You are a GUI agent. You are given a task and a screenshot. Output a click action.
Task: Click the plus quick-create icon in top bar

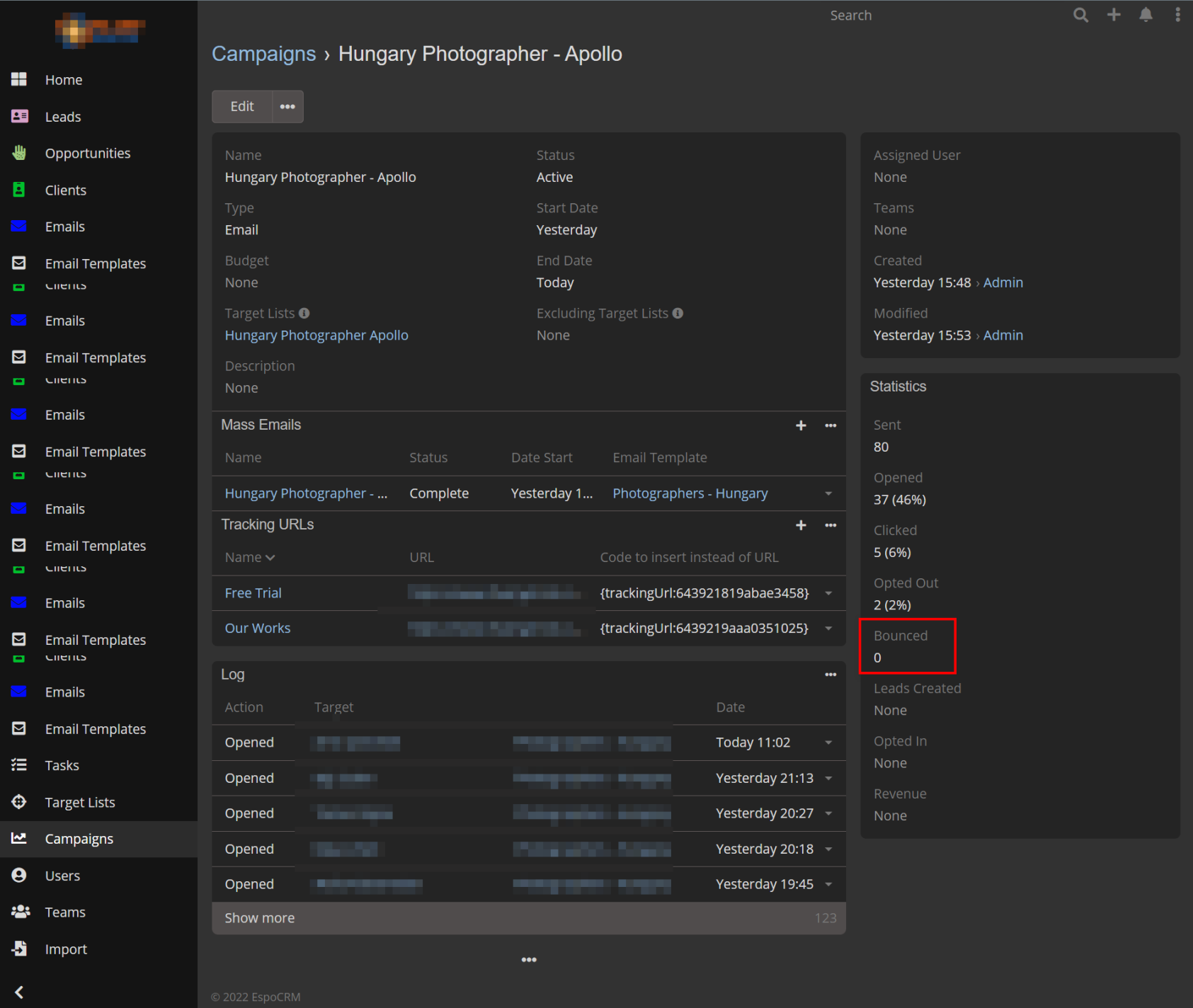click(x=1114, y=15)
